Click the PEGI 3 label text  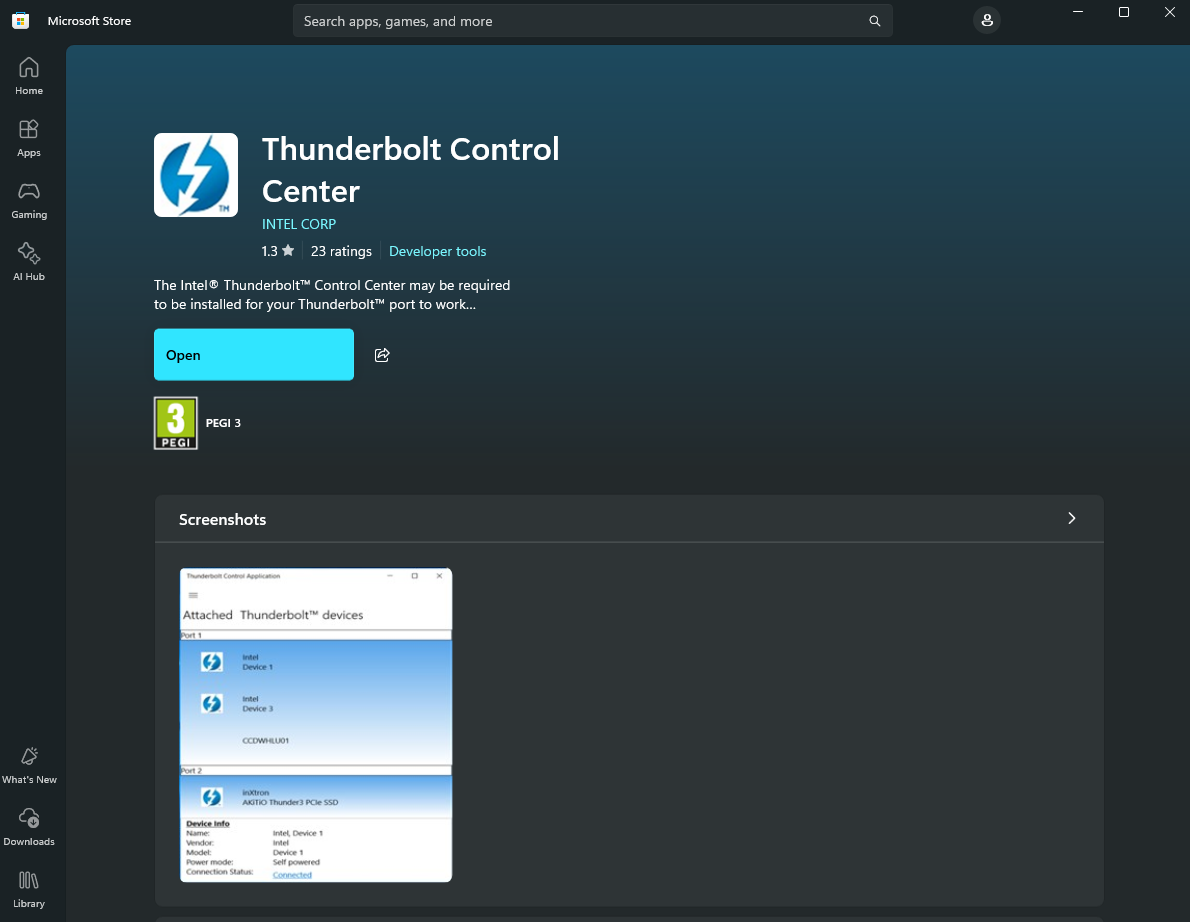pos(223,423)
